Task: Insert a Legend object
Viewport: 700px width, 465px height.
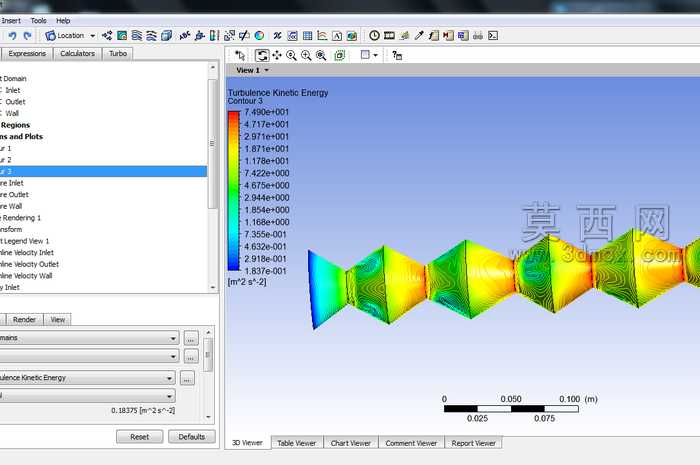Action: (x=214, y=36)
